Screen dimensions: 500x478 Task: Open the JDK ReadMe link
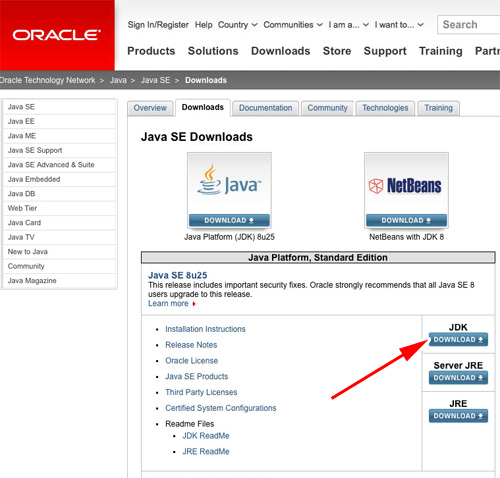(x=206, y=436)
